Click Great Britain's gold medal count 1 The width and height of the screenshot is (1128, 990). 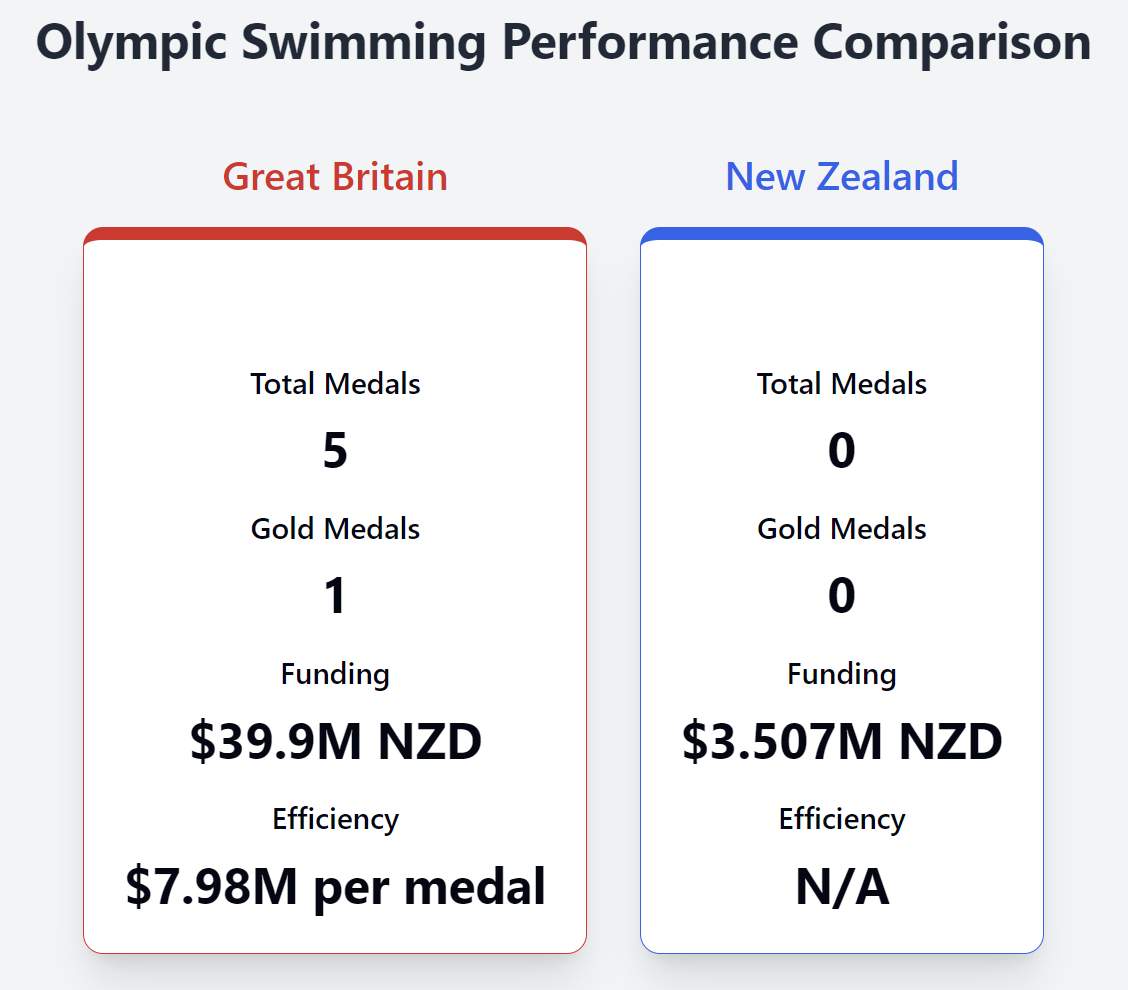(335, 596)
